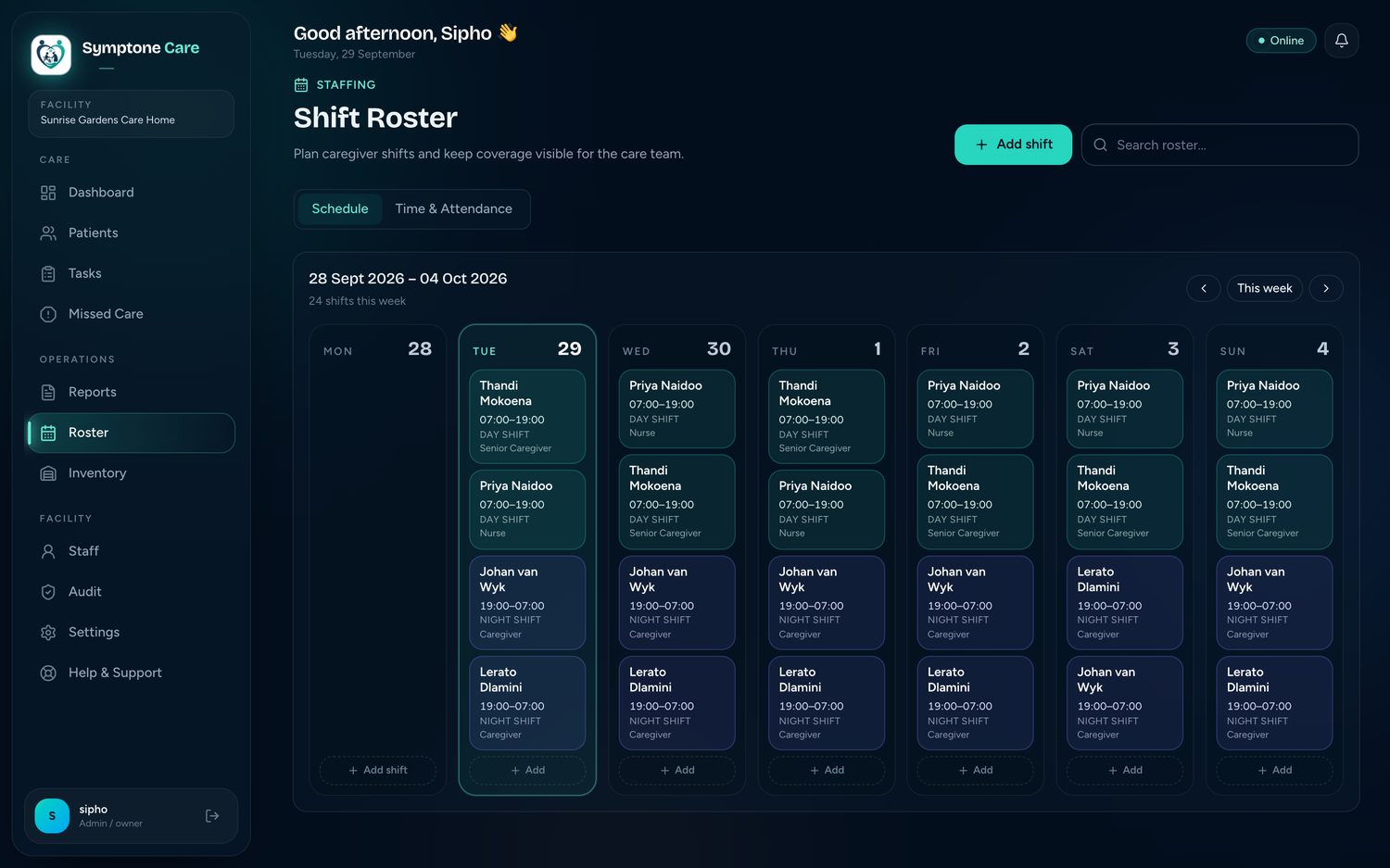Add a shift on Friday 2

pyautogui.click(x=976, y=771)
